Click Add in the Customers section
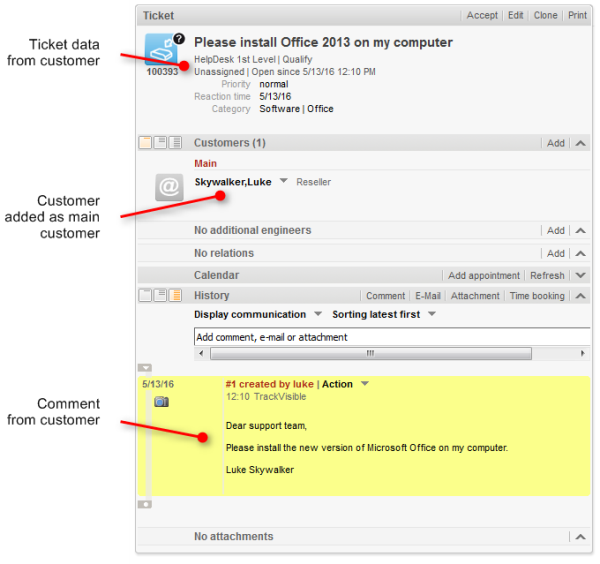Image resolution: width=600 pixels, height=564 pixels. pos(556,143)
